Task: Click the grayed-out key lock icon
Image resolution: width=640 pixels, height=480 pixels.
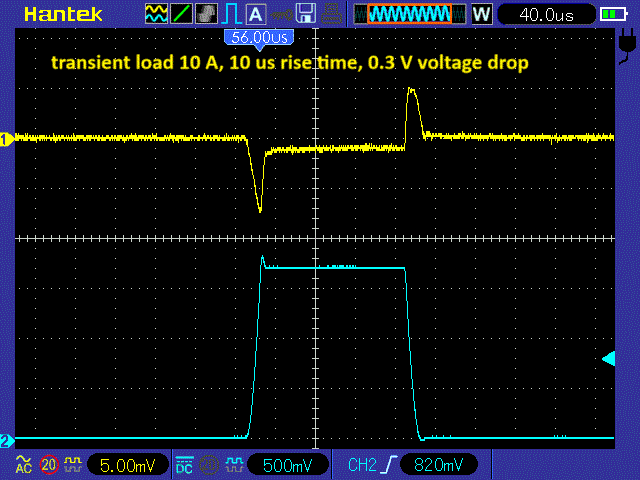Action: tap(281, 15)
